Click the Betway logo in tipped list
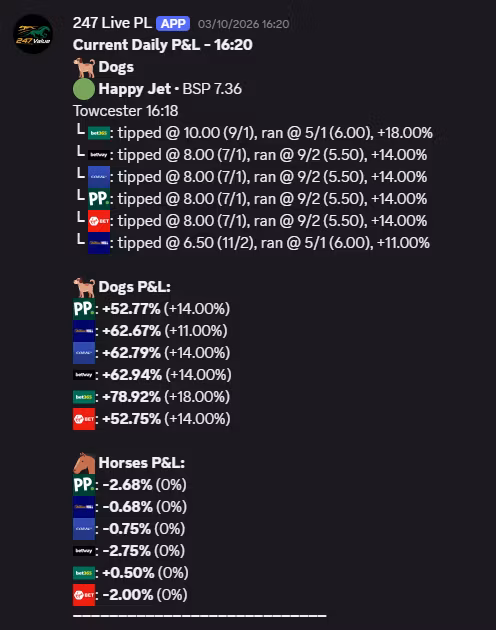The image size is (496, 630). click(x=99, y=155)
